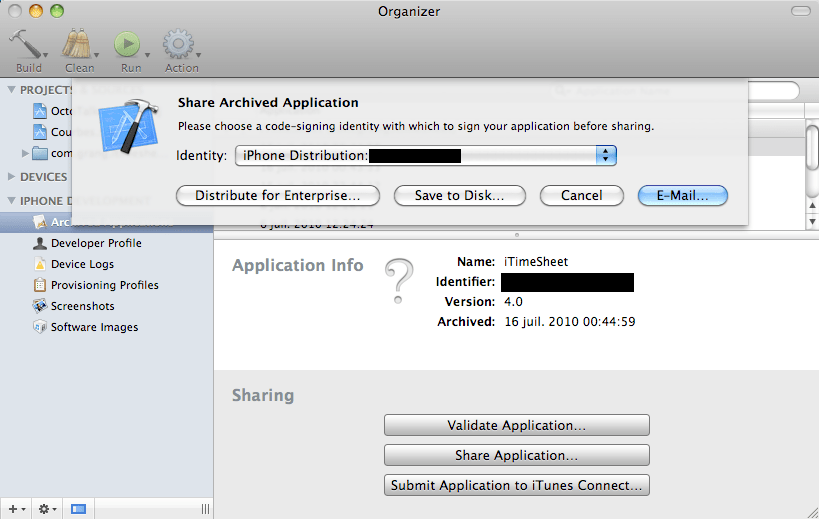Viewport: 819px width, 519px height.
Task: Click the E-Mail button
Action: 682,196
